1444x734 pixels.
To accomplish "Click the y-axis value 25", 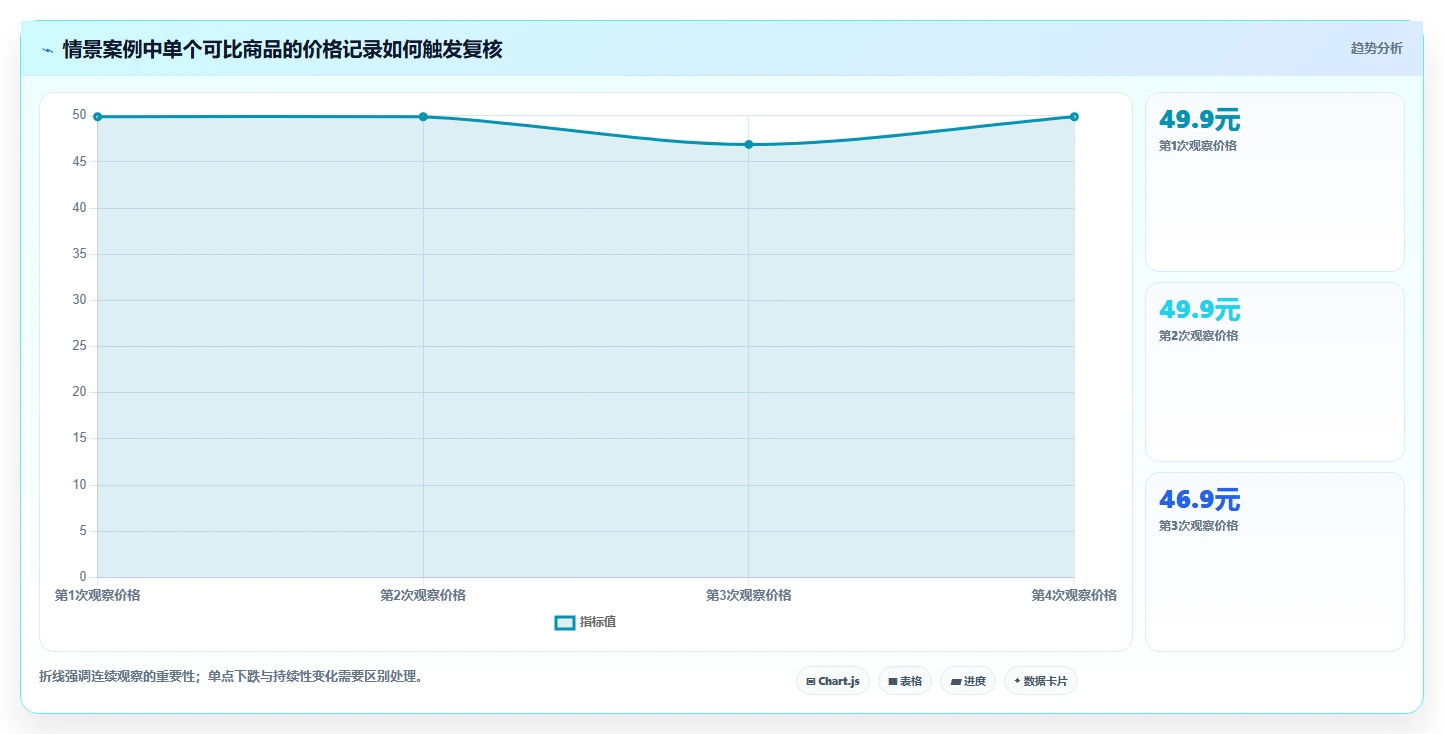I will click(80, 346).
